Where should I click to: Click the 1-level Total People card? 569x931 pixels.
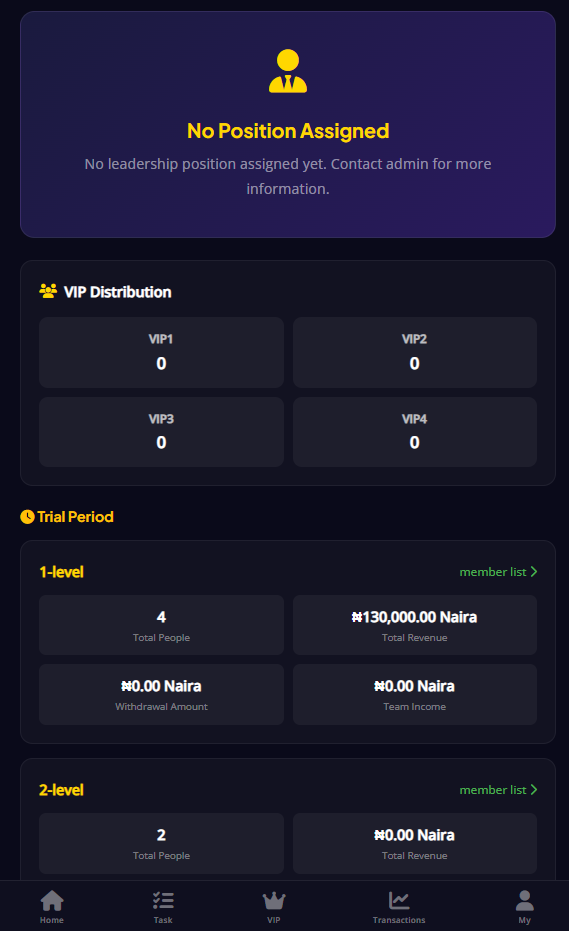point(162,625)
